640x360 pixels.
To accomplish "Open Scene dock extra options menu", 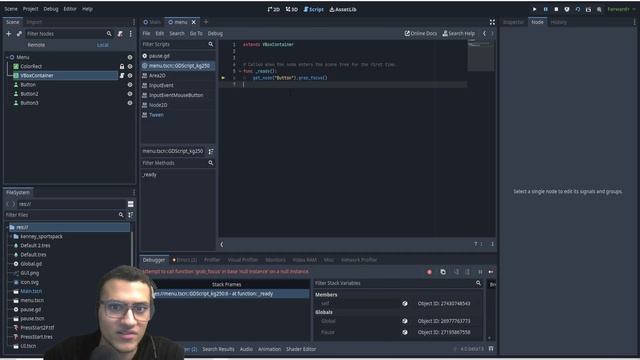I will [x=131, y=33].
